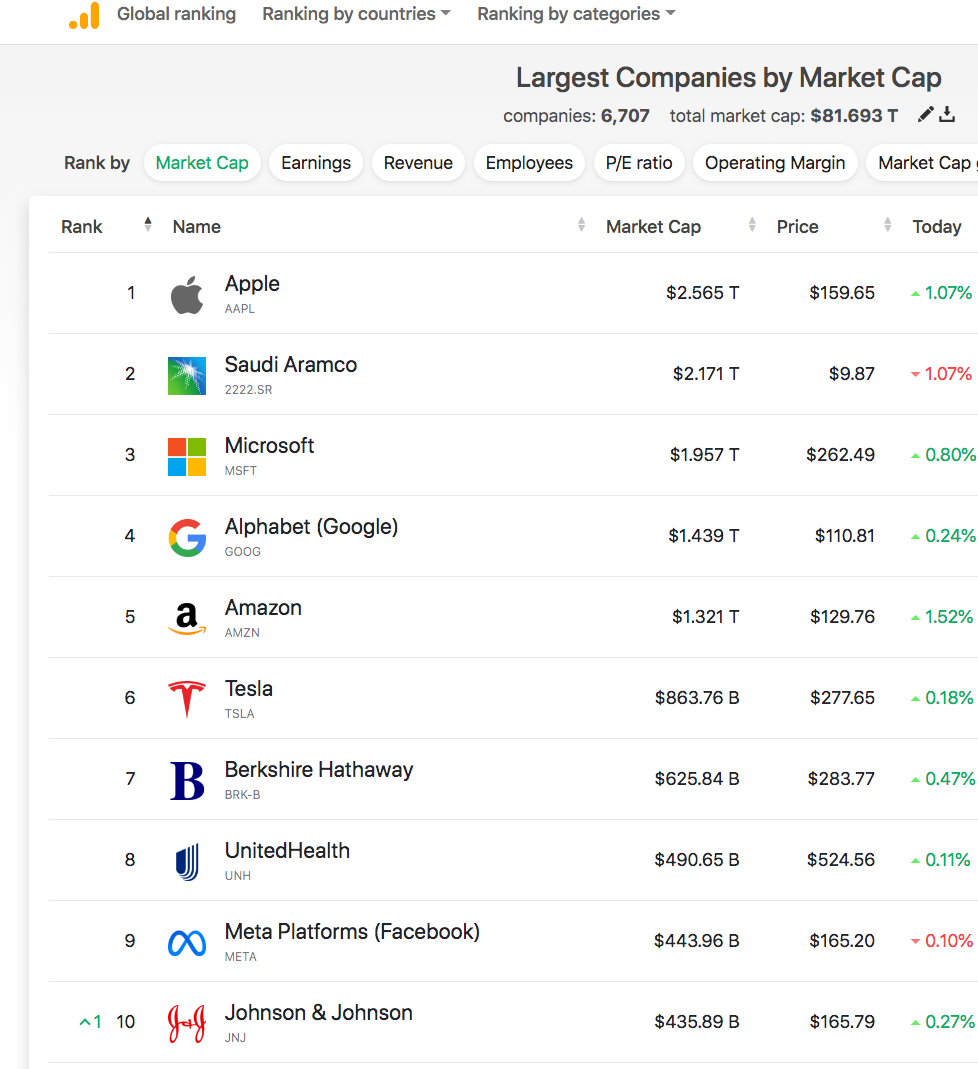
Task: Open the UnitedHealth company link
Action: click(287, 851)
